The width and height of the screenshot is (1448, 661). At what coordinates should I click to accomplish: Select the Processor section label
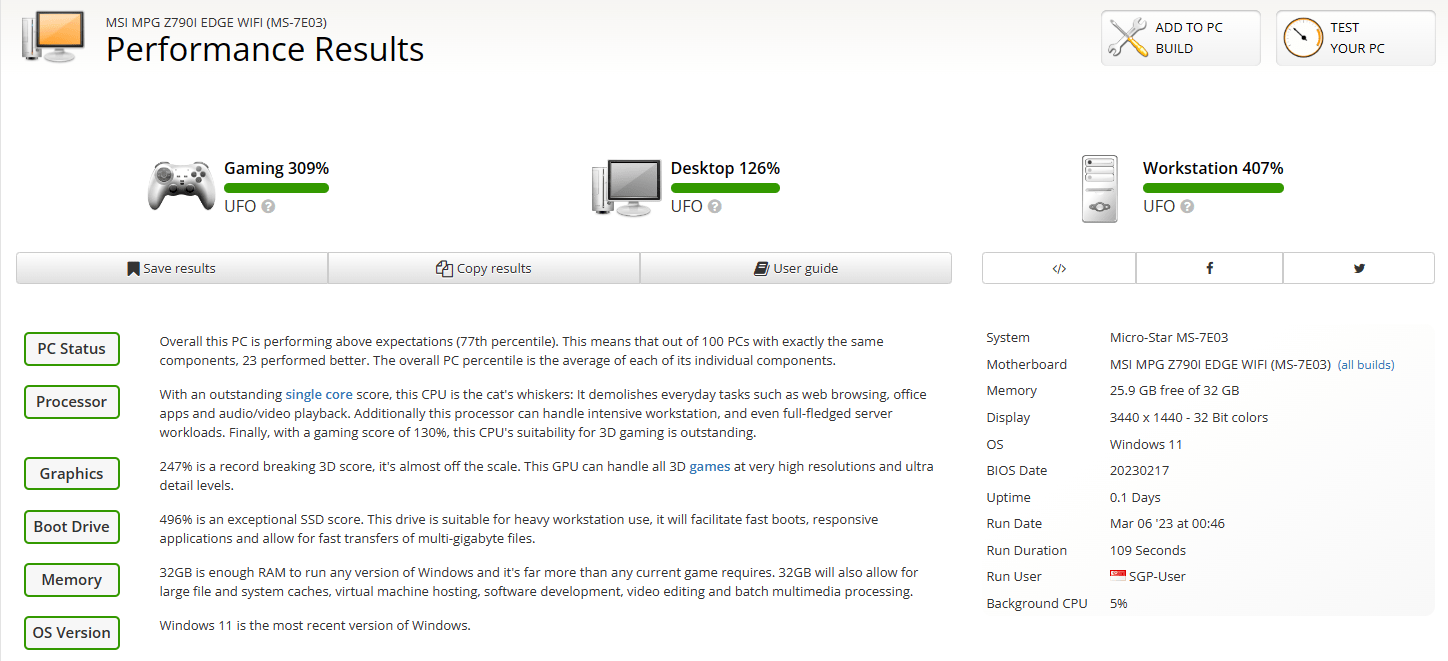click(x=72, y=402)
